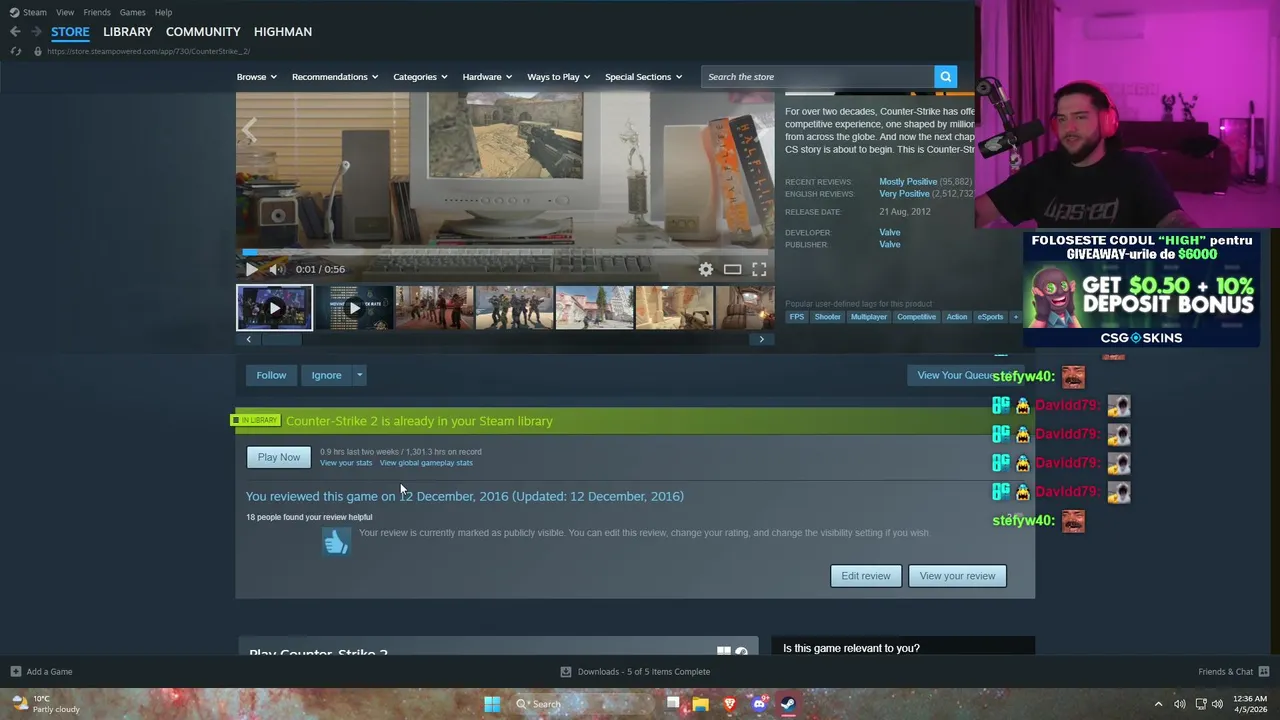This screenshot has height=720, width=1280.
Task: Expand the Categories dropdown
Action: pyautogui.click(x=420, y=77)
